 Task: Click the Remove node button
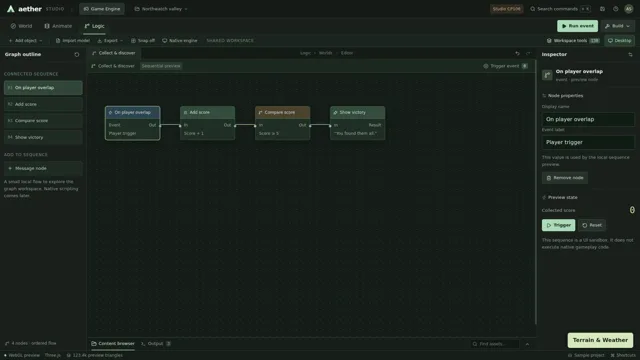pos(565,178)
